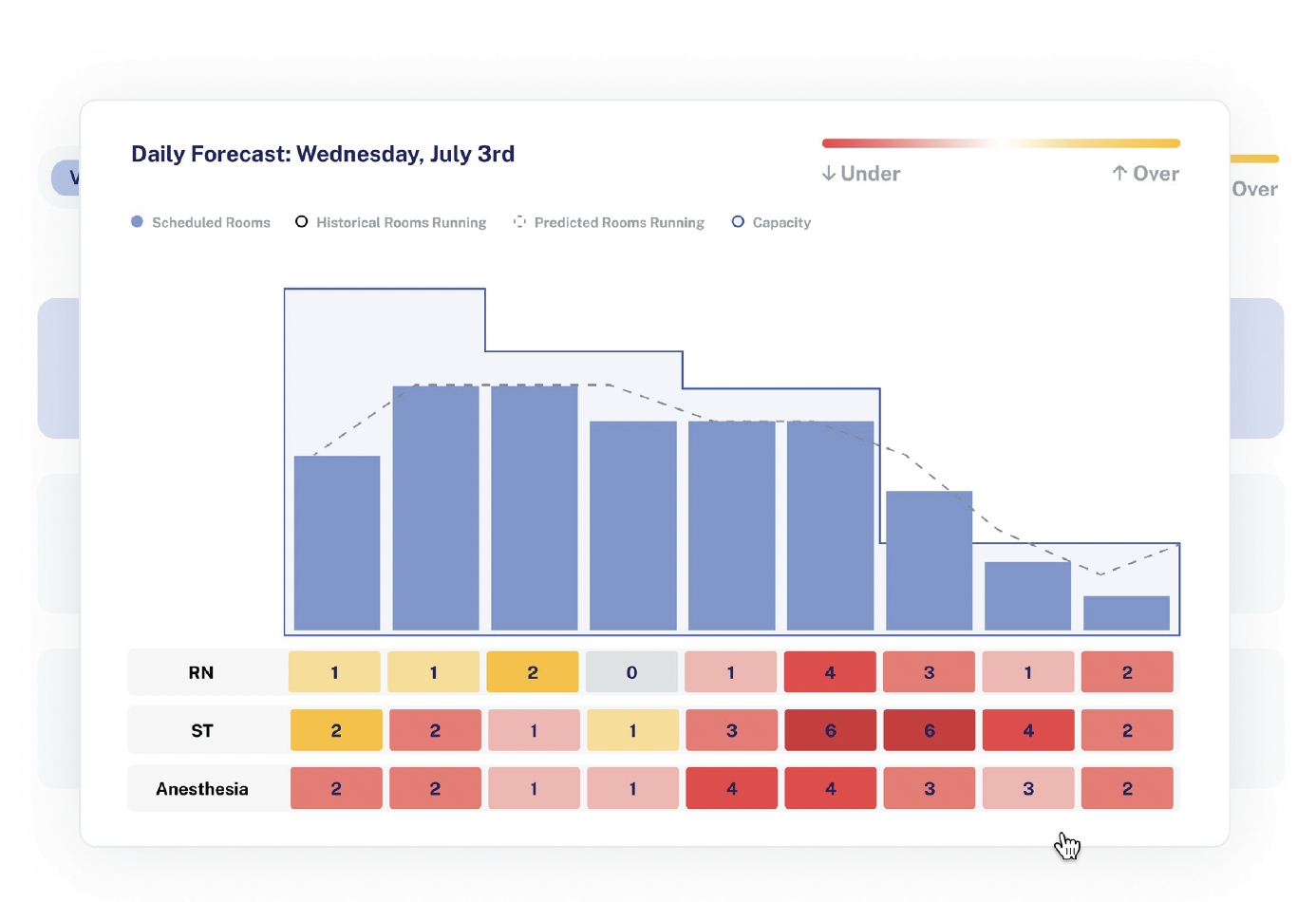Click the Scheduled Rooms legend dot

[137, 222]
